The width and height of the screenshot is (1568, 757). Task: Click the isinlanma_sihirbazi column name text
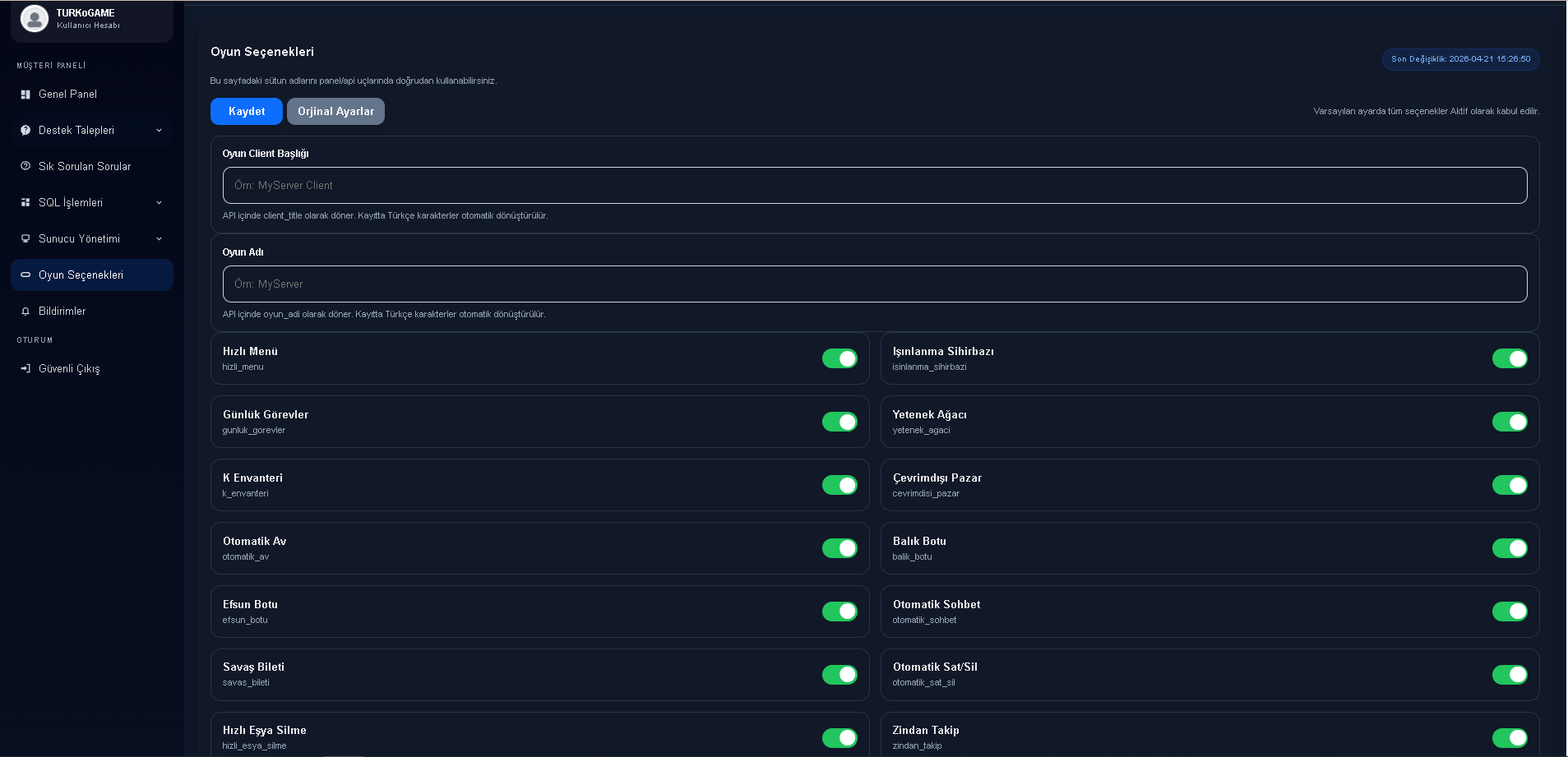click(x=929, y=367)
